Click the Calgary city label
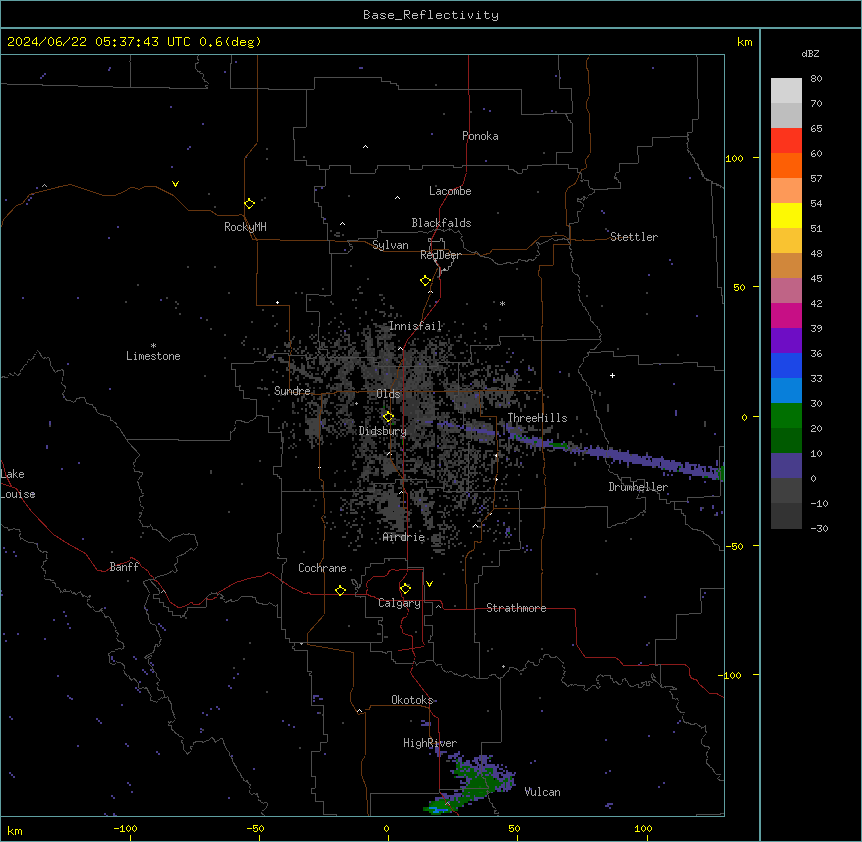Image resolution: width=862 pixels, height=842 pixels. (x=399, y=603)
